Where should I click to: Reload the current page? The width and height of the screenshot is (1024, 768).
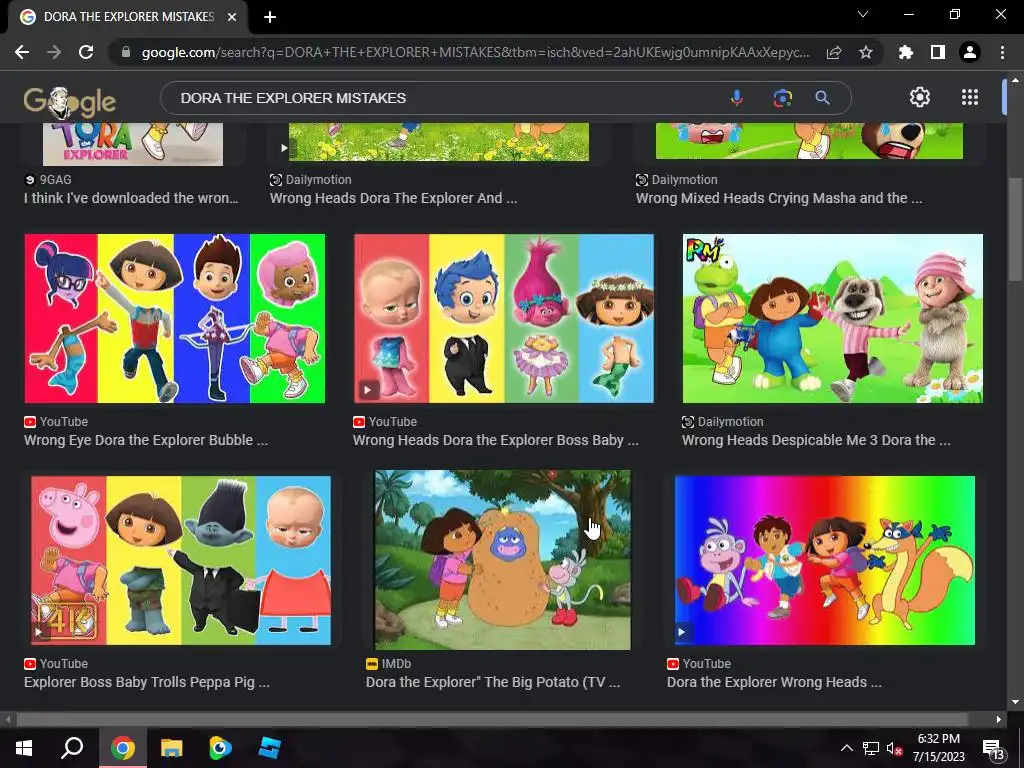point(86,52)
